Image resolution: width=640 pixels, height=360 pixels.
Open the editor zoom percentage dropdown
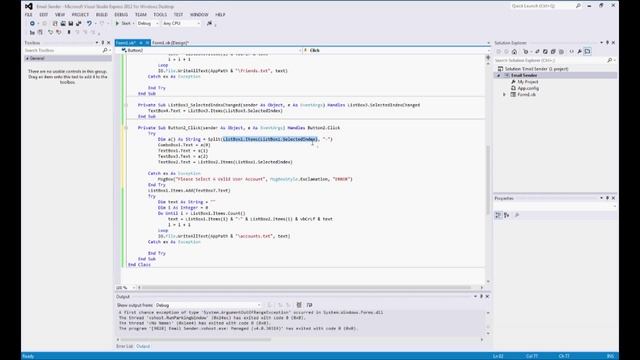click(125, 288)
